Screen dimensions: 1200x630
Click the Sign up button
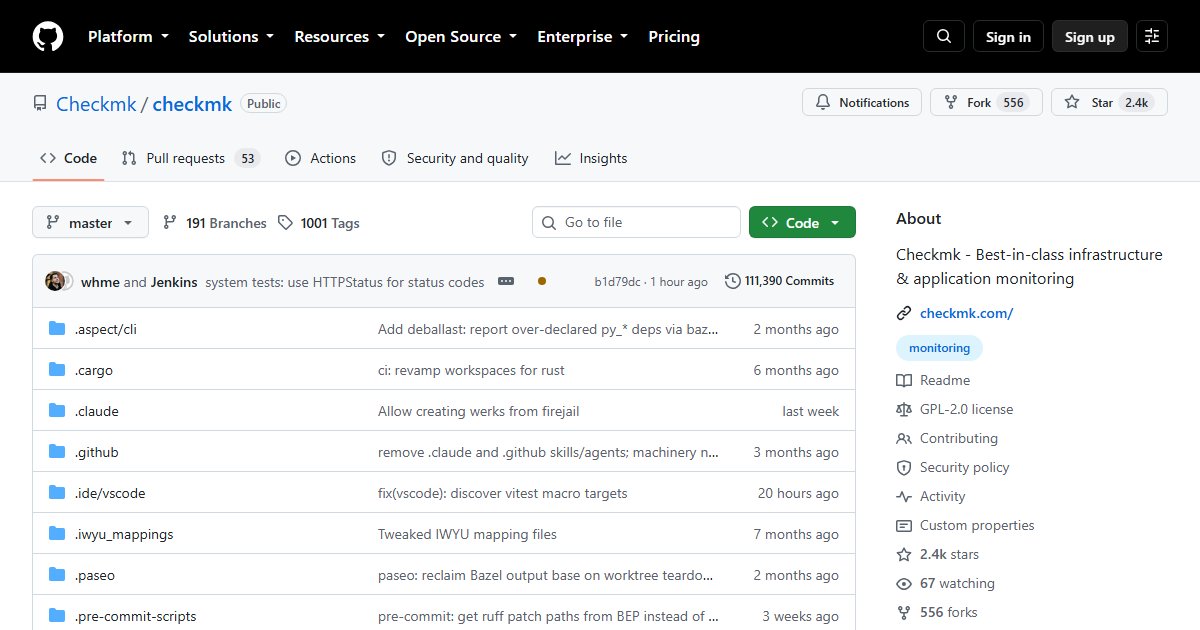pos(1090,37)
